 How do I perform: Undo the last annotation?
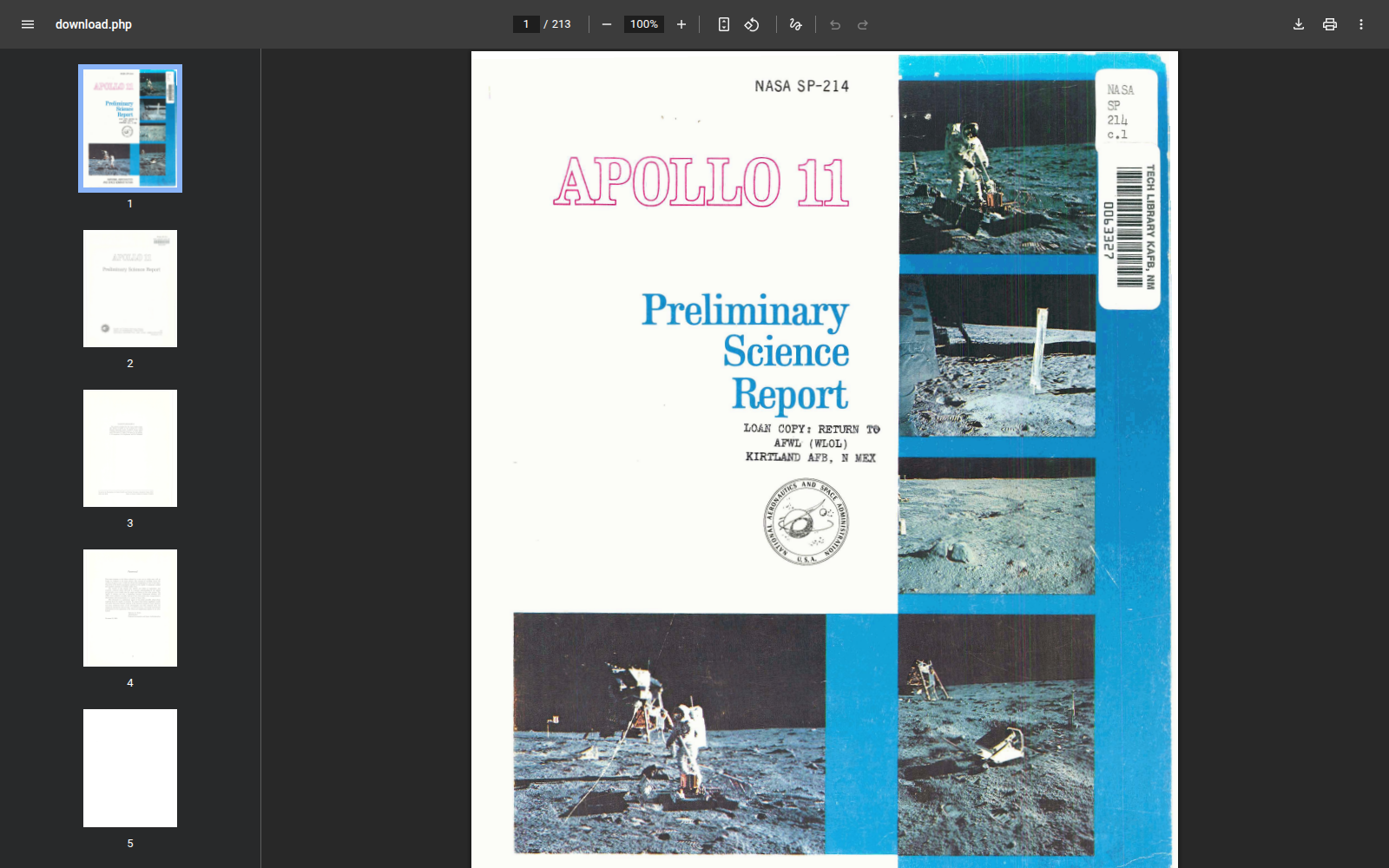pyautogui.click(x=835, y=24)
